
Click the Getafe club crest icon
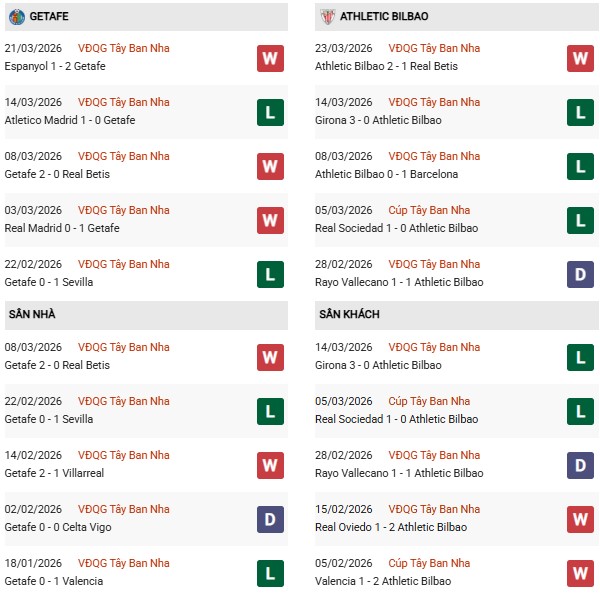point(15,17)
